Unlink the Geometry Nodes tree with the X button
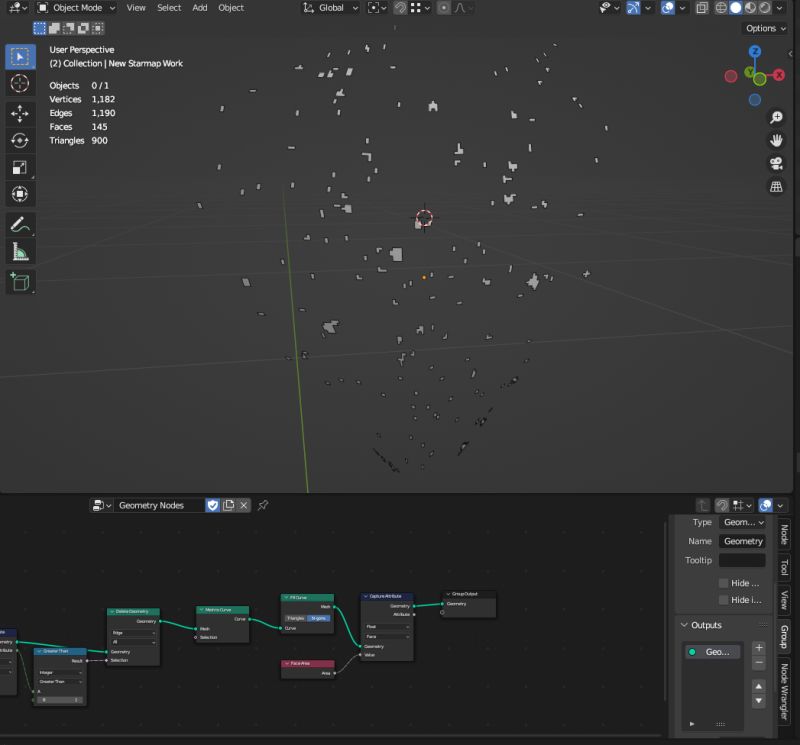The width and height of the screenshot is (800, 745). point(243,505)
